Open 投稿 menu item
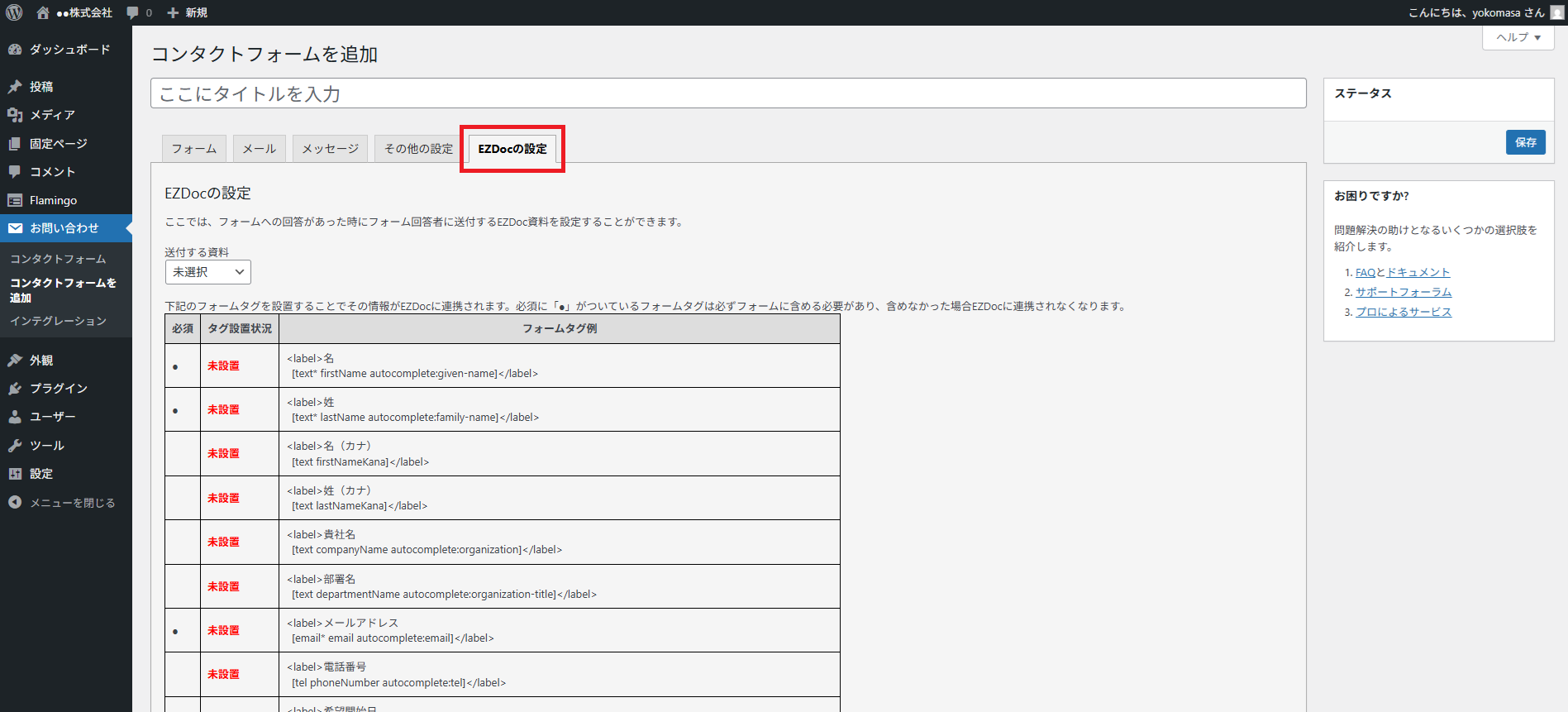Image resolution: width=1568 pixels, height=712 pixels. point(66,87)
